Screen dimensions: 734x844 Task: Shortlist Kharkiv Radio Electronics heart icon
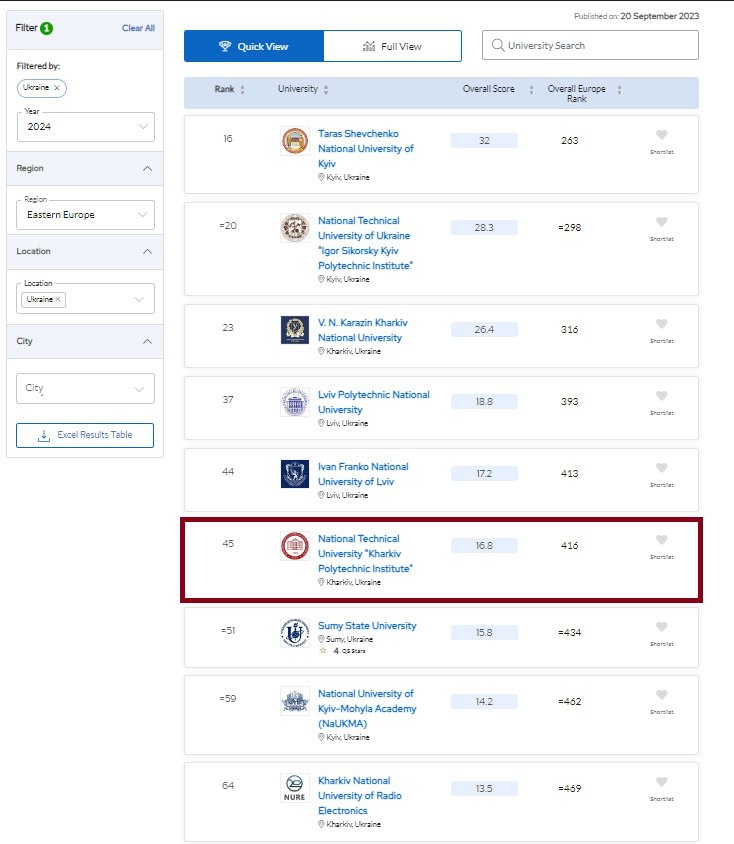click(661, 782)
